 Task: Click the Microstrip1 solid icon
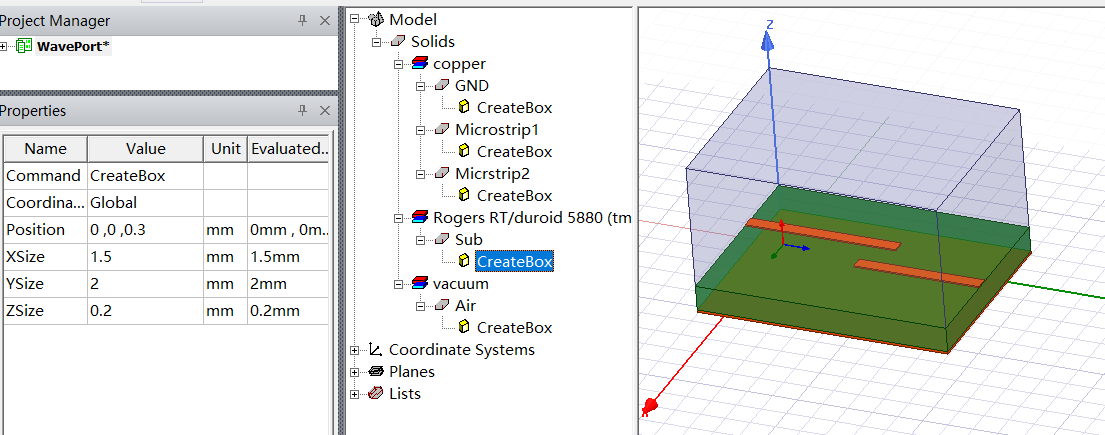442,130
